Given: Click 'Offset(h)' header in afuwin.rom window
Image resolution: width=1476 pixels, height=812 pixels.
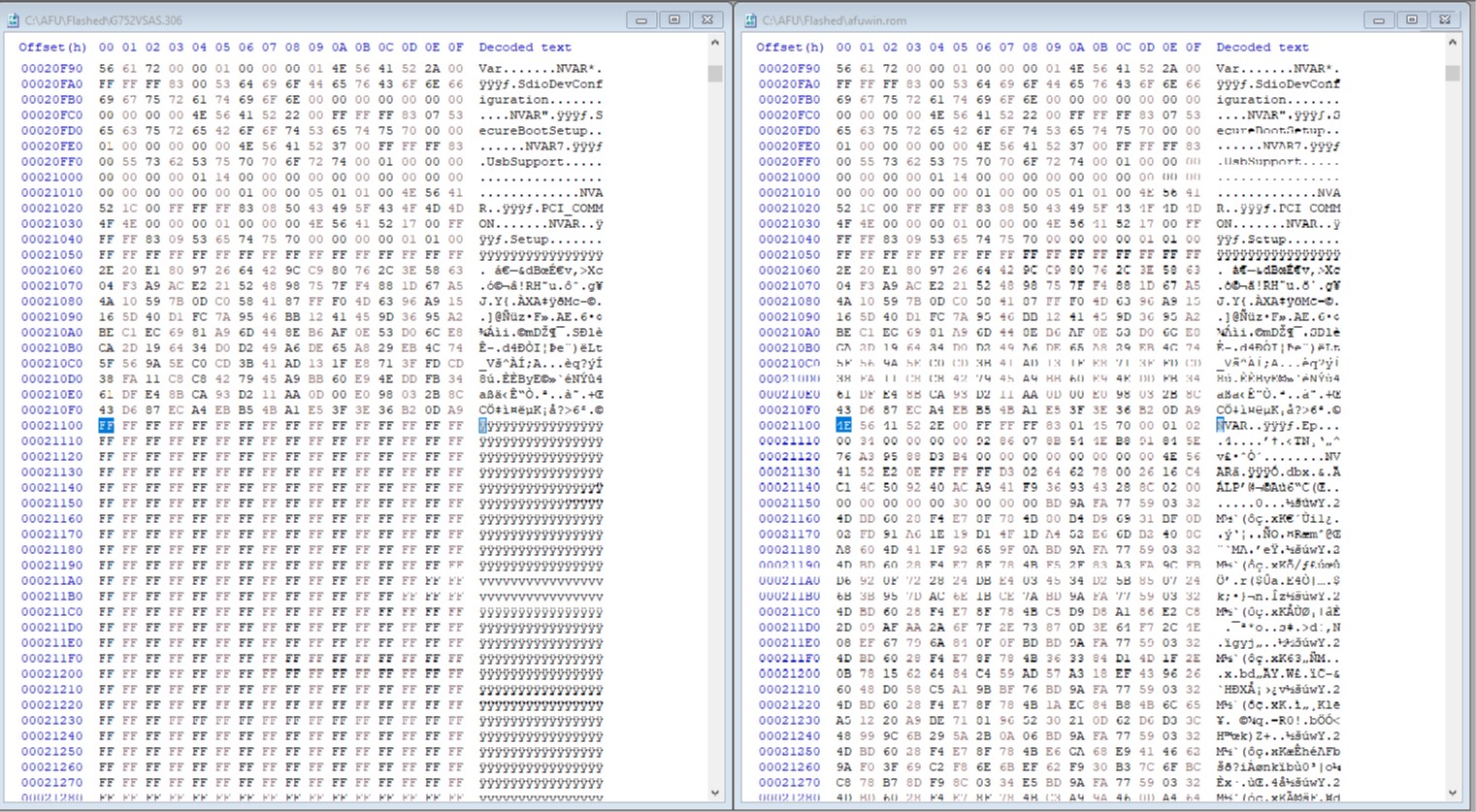Looking at the screenshot, I should click(x=790, y=47).
